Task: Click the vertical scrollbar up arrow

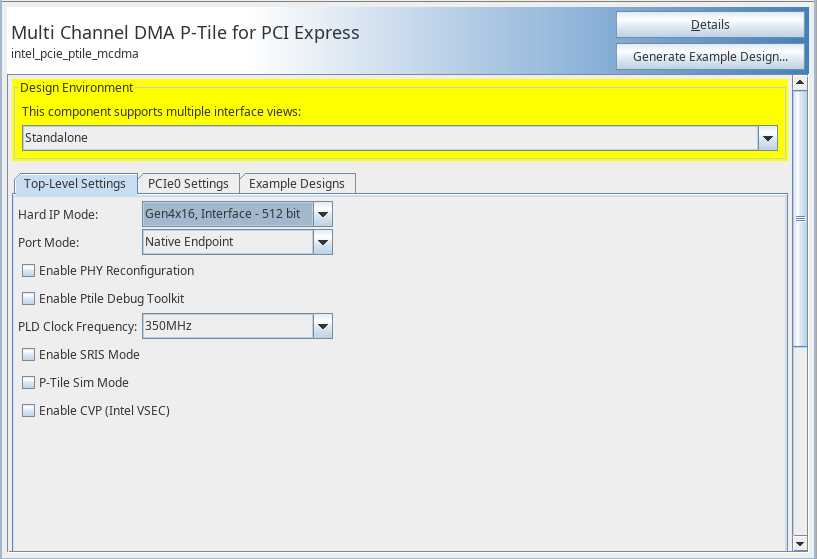Action: 799,83
